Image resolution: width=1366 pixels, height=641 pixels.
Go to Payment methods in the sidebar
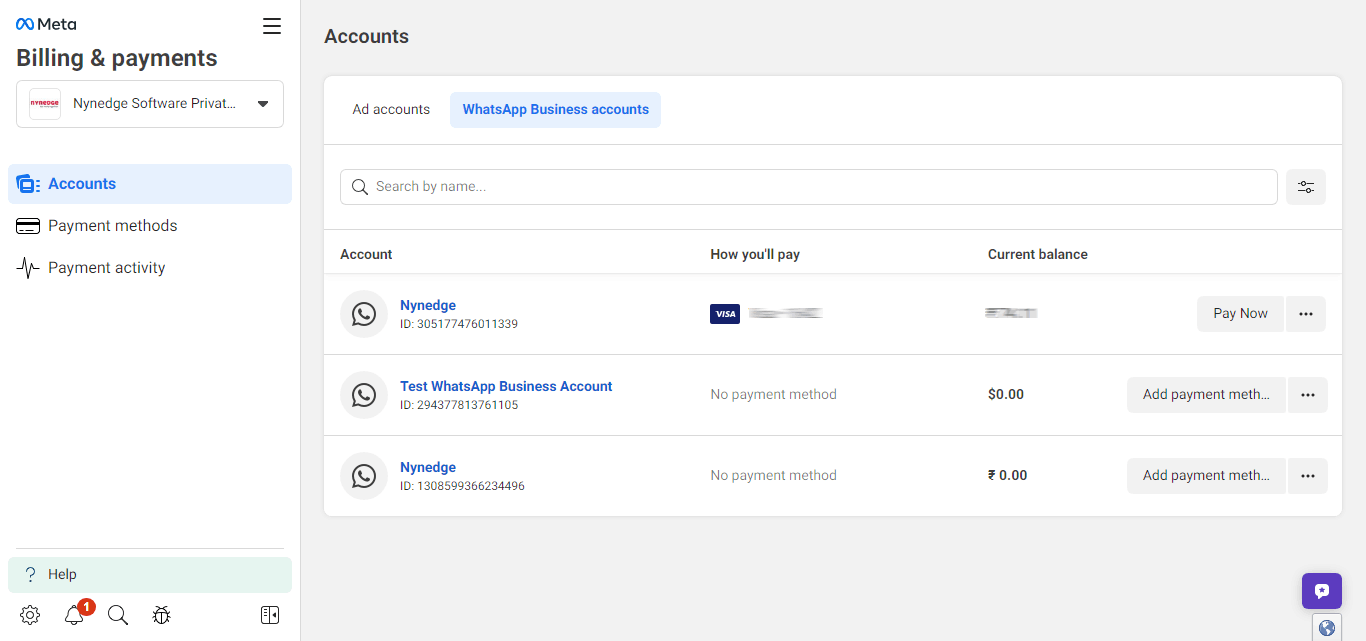[x=150, y=226]
